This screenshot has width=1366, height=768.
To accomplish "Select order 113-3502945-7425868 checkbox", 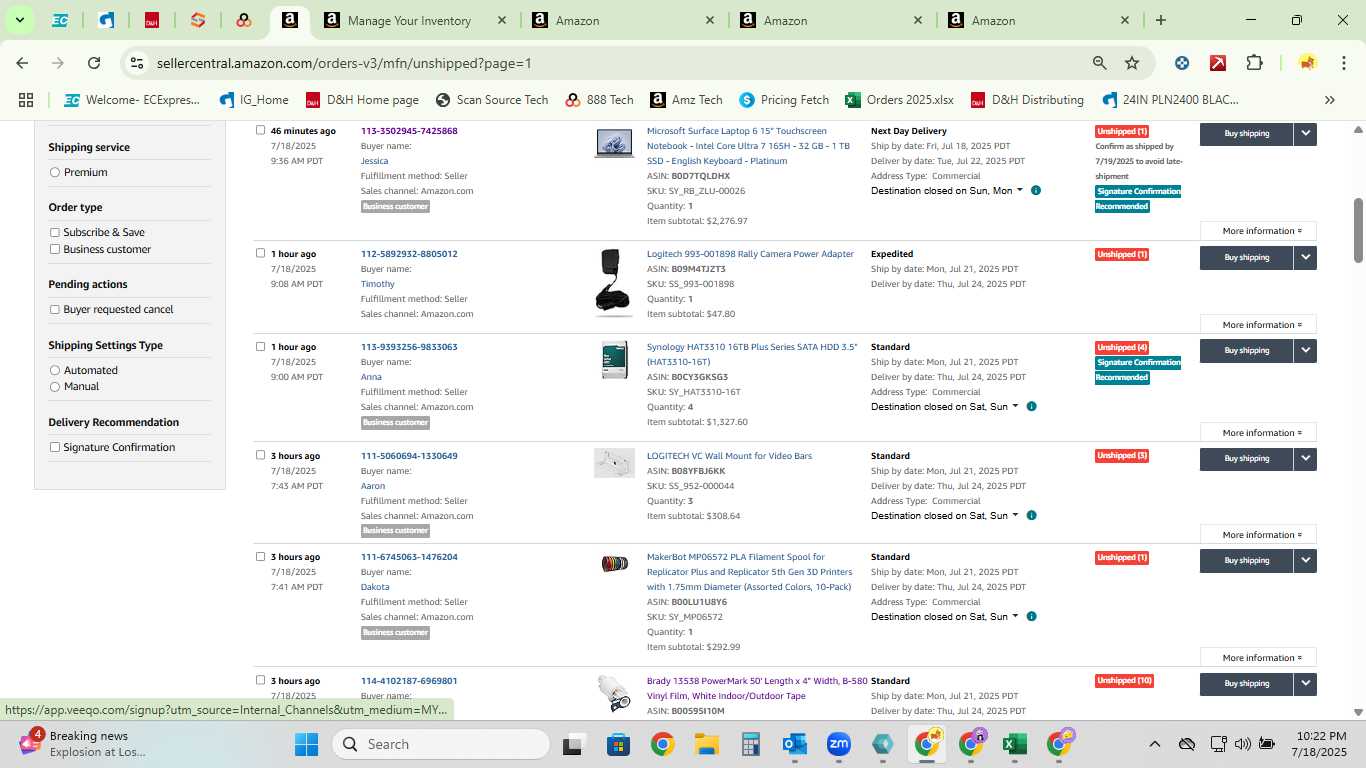I will click(261, 130).
